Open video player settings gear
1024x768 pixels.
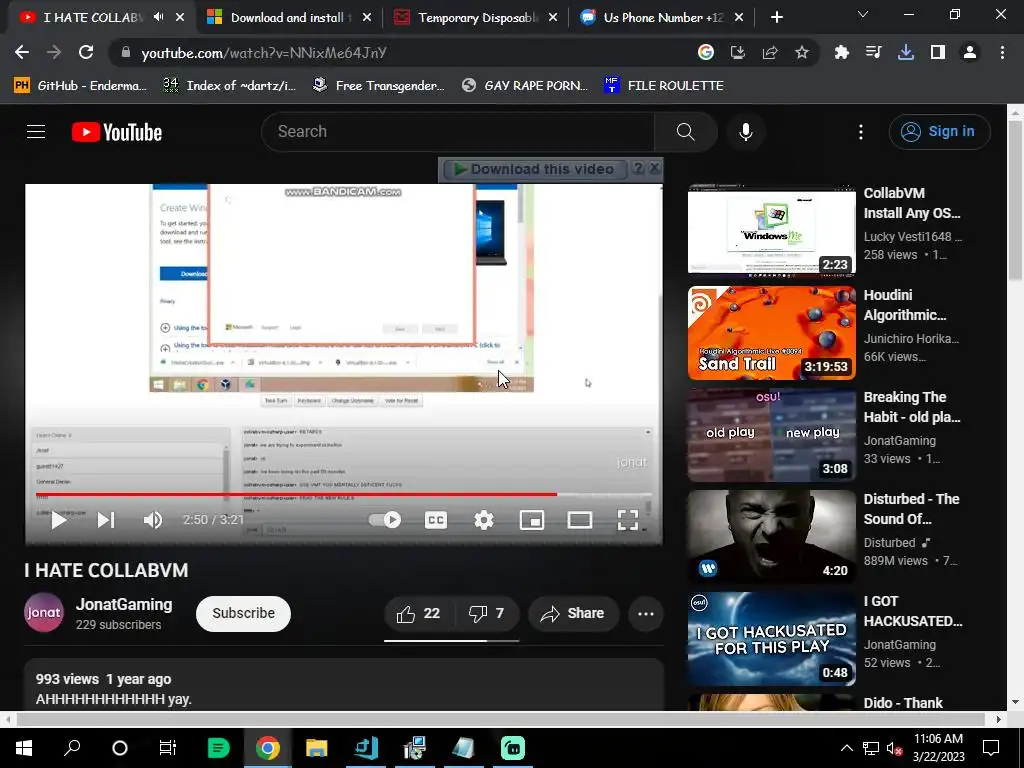(484, 520)
